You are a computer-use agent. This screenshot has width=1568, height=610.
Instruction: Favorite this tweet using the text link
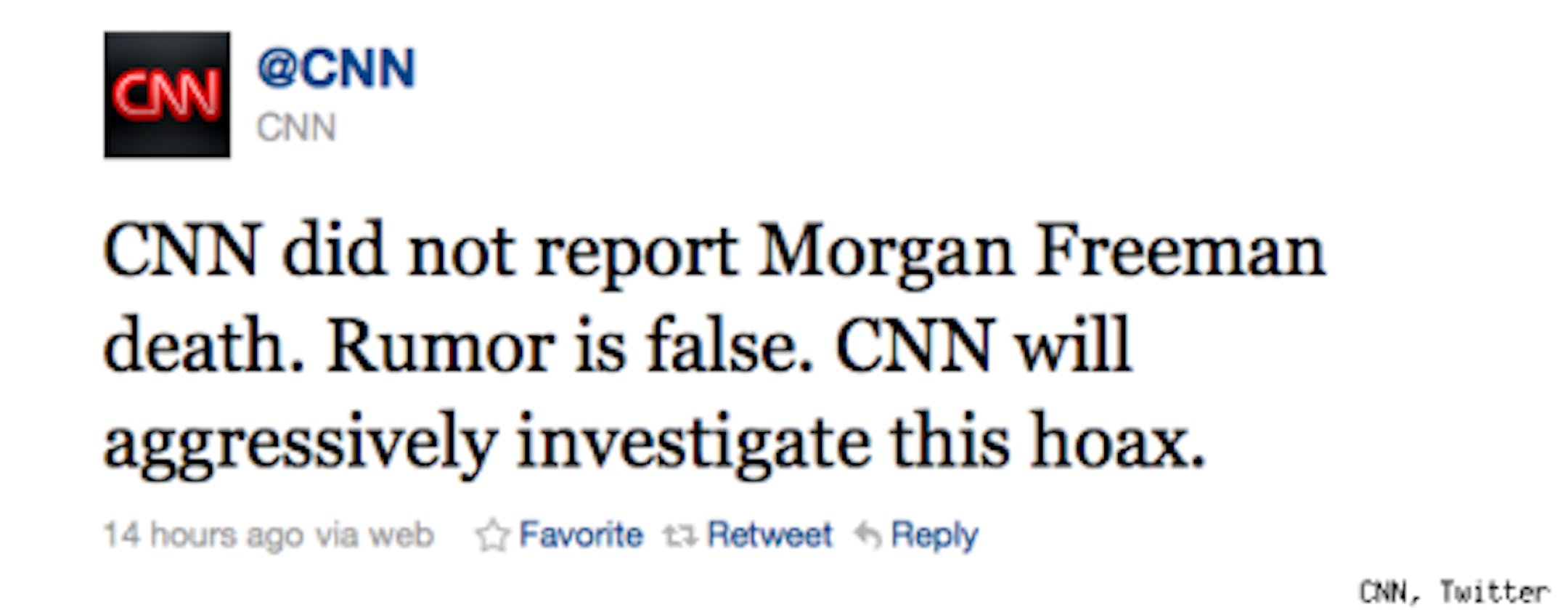(x=581, y=535)
